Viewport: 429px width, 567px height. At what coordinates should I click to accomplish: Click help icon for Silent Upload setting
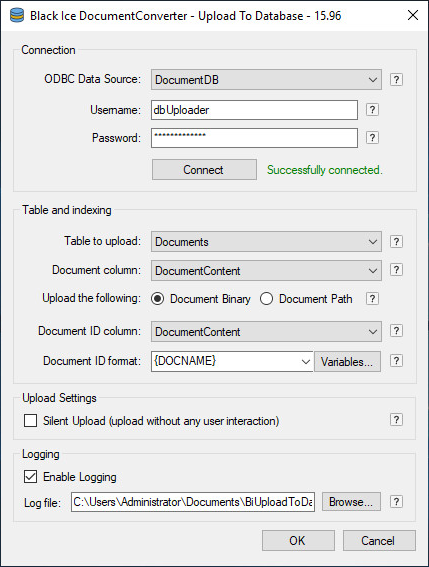click(x=396, y=420)
